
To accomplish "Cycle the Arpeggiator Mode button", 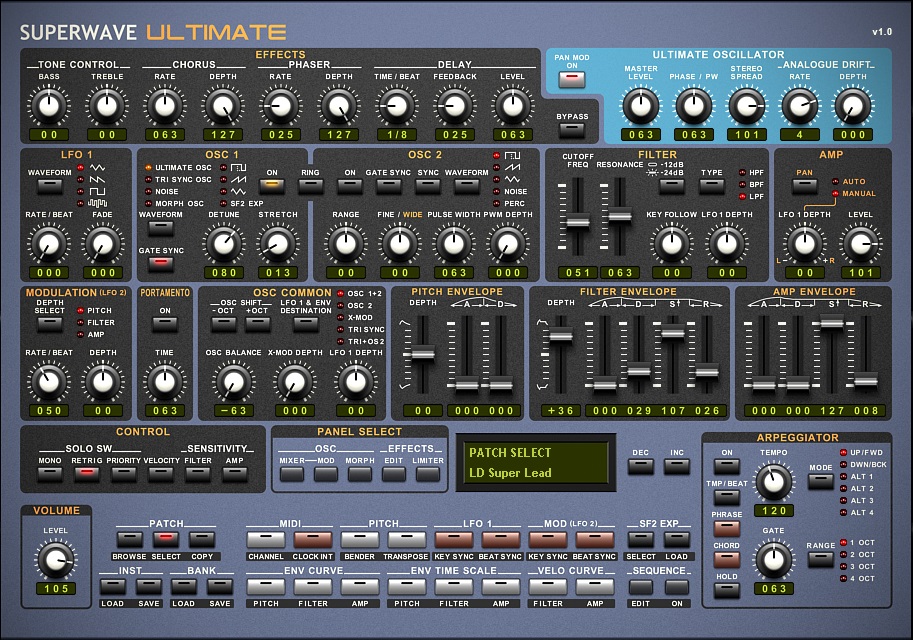I will pos(820,481).
